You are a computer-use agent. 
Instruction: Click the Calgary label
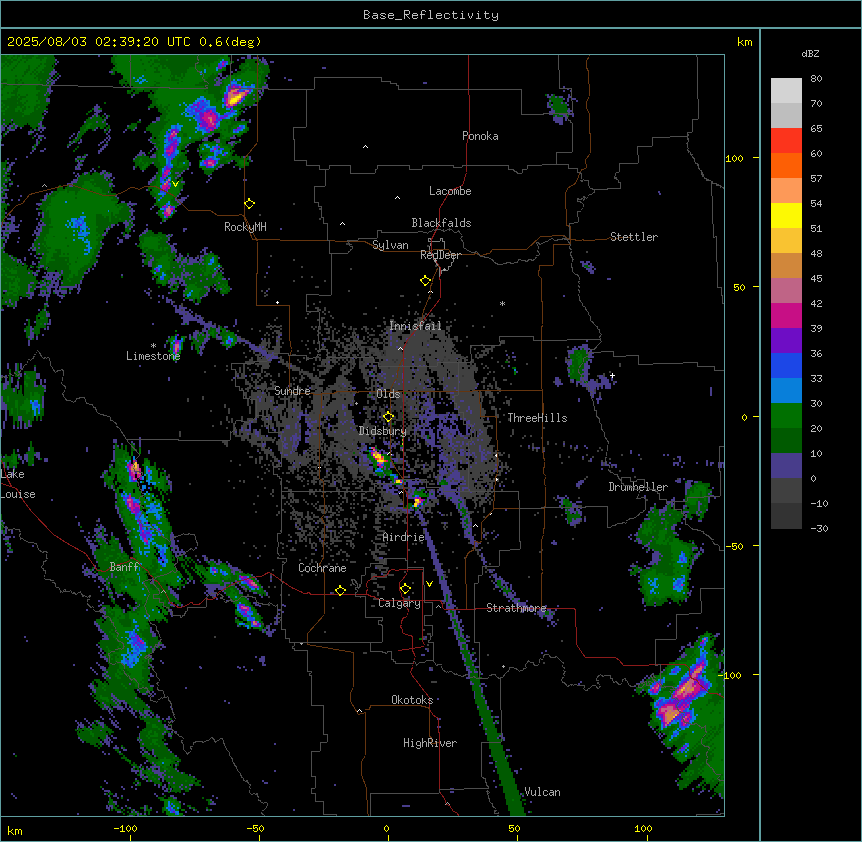tap(399, 603)
